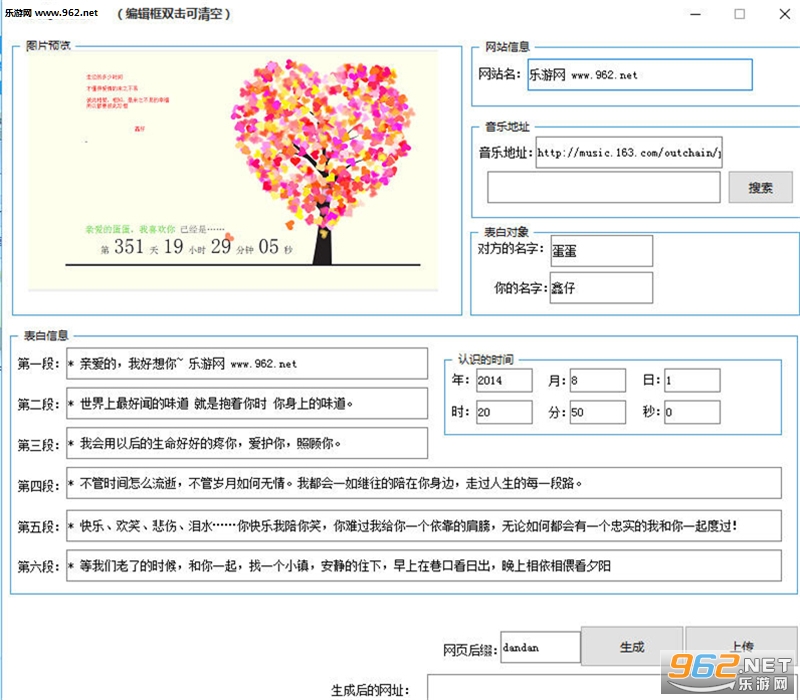Click the 秒 field showing 0
The height and width of the screenshot is (700, 800).
(692, 412)
